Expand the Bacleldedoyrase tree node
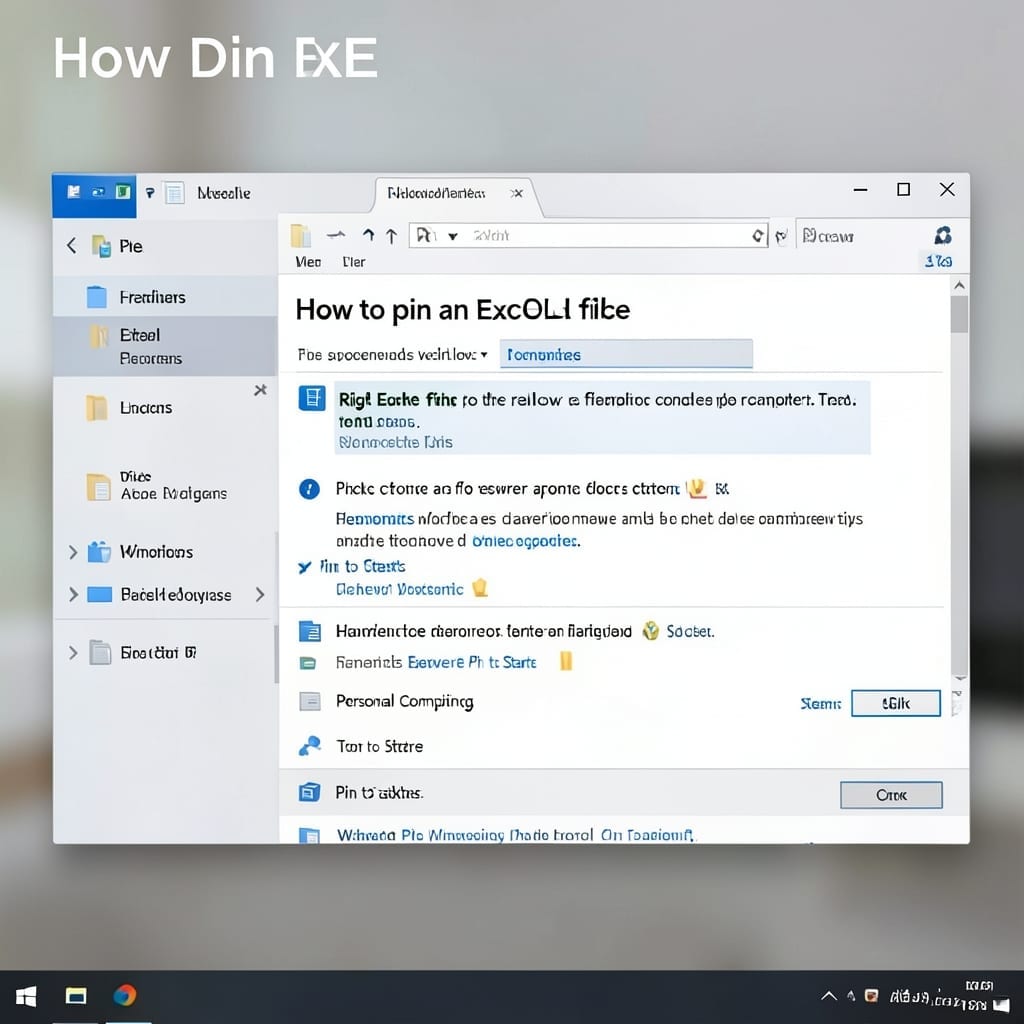 coord(72,594)
